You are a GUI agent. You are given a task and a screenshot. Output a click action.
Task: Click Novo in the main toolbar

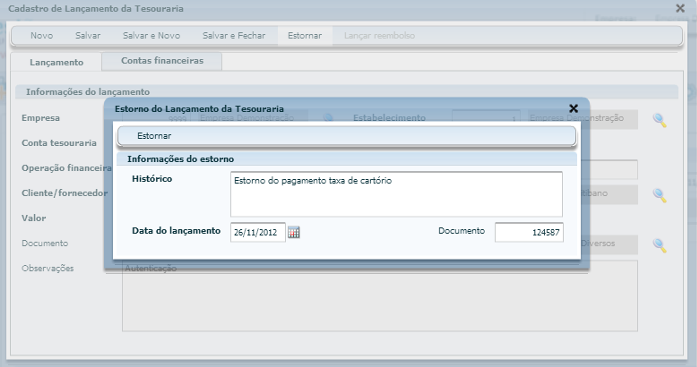[x=42, y=36]
